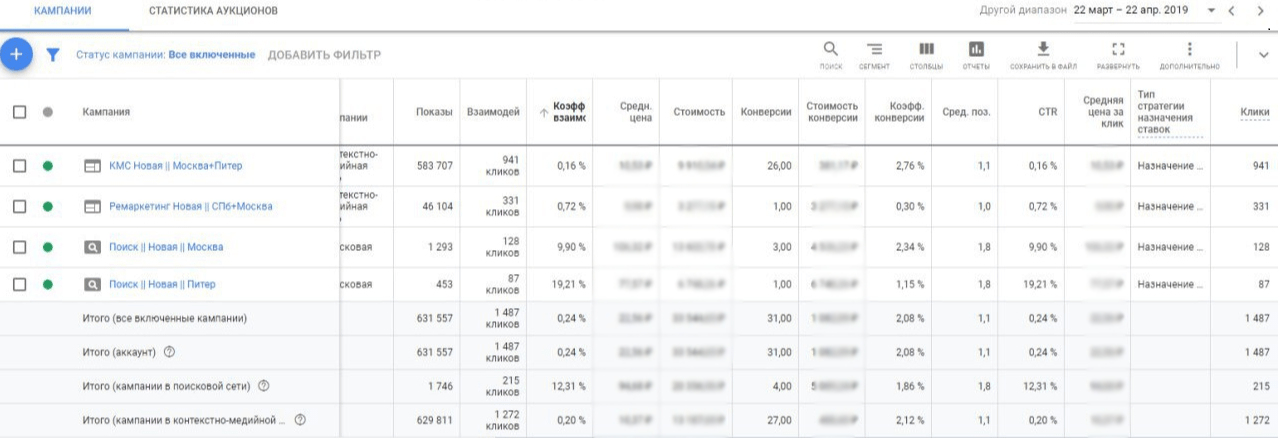Sort by Стоимость конверсии column

[832, 112]
